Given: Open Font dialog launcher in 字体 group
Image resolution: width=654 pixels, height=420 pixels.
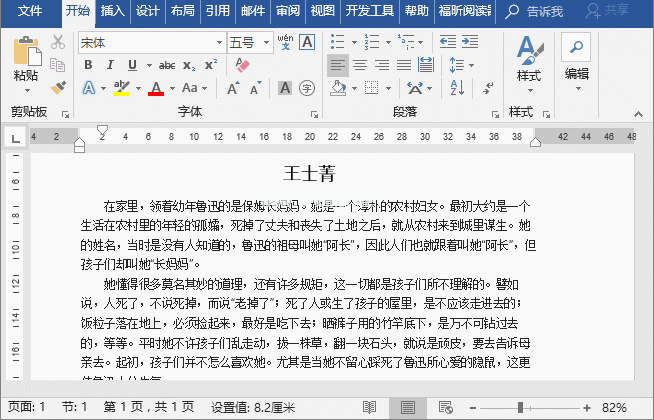Looking at the screenshot, I should [314, 114].
